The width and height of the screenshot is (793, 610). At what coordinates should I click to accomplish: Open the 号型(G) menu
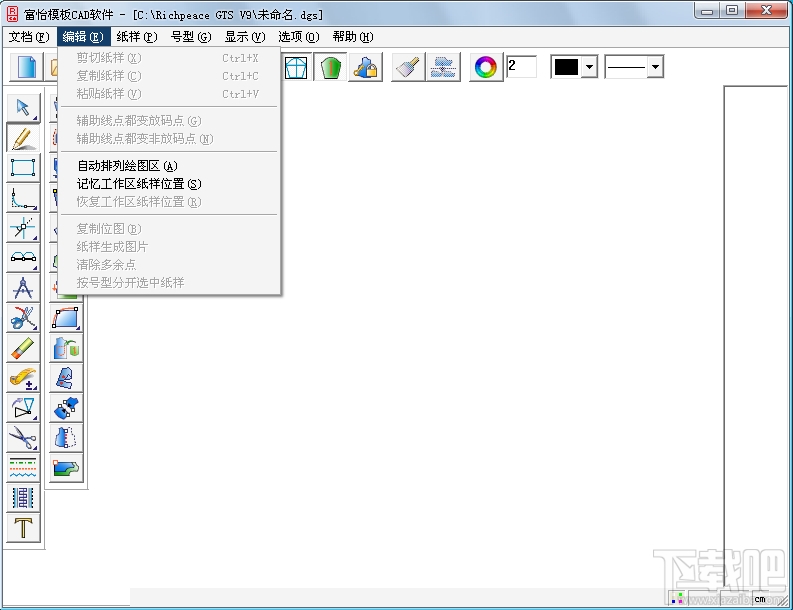tap(191, 37)
